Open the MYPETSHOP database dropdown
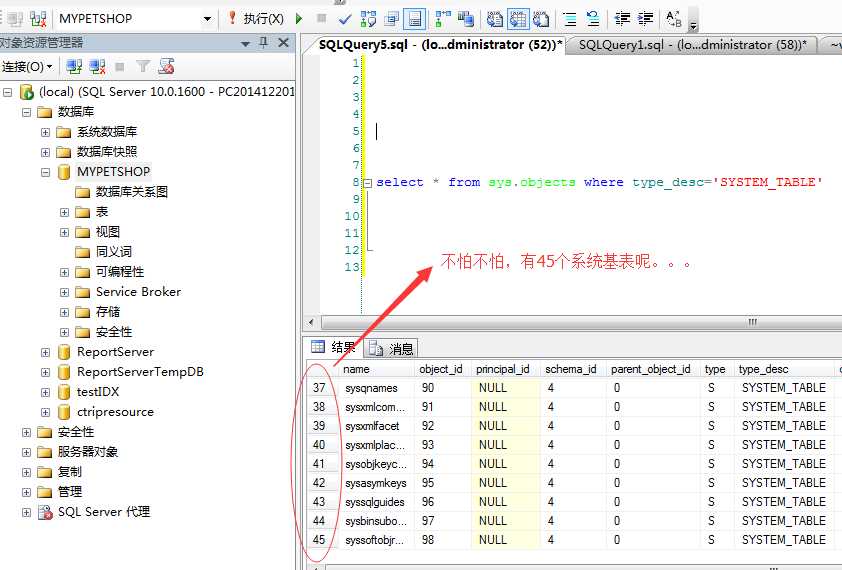This screenshot has width=842, height=570. click(x=207, y=19)
